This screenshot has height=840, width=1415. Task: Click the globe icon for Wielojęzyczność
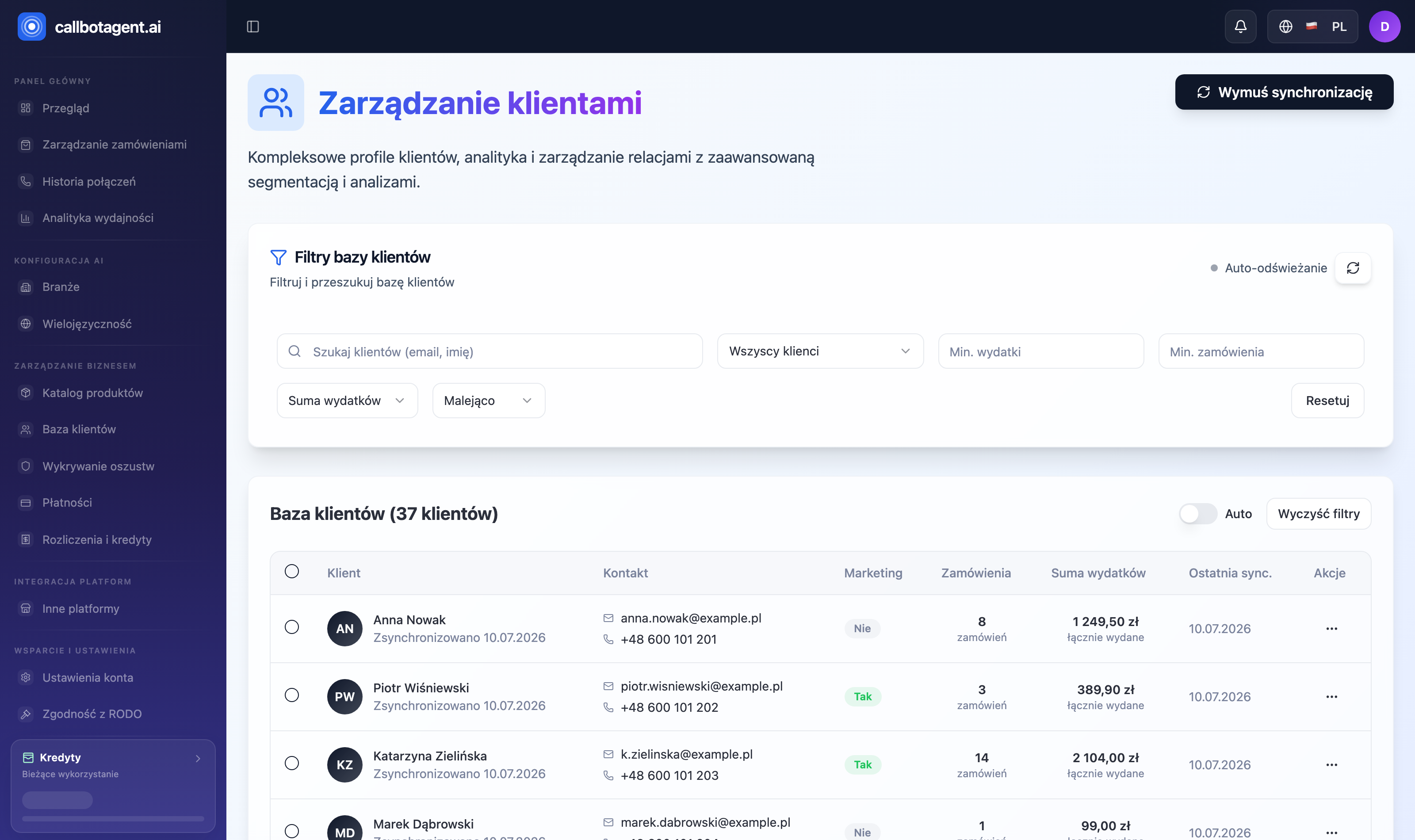(26, 324)
